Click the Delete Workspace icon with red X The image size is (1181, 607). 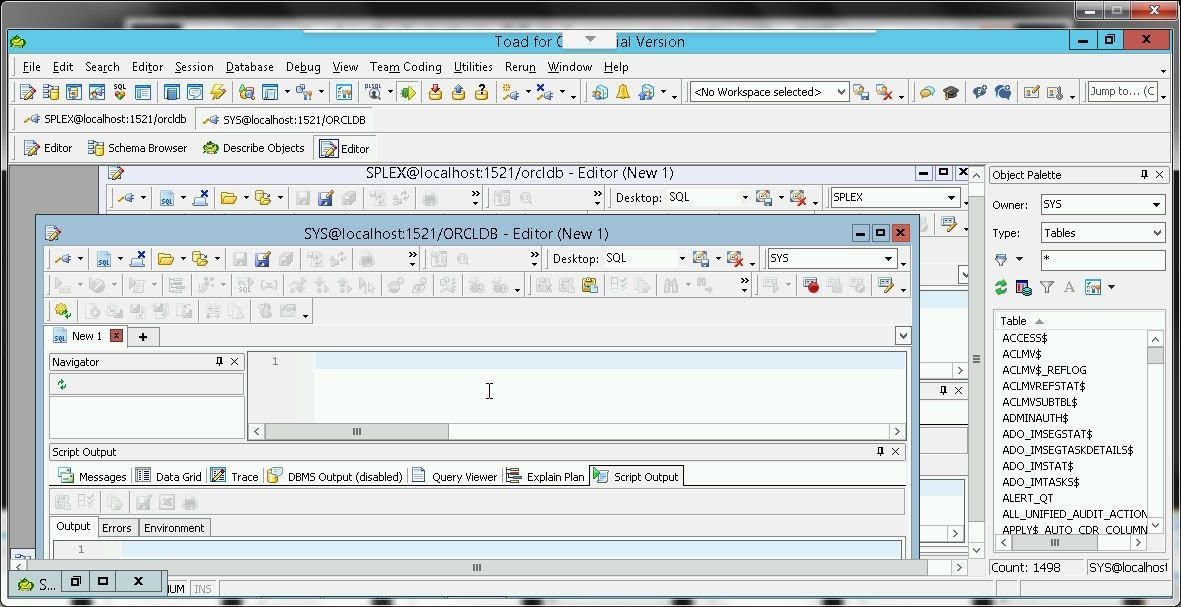click(x=884, y=93)
